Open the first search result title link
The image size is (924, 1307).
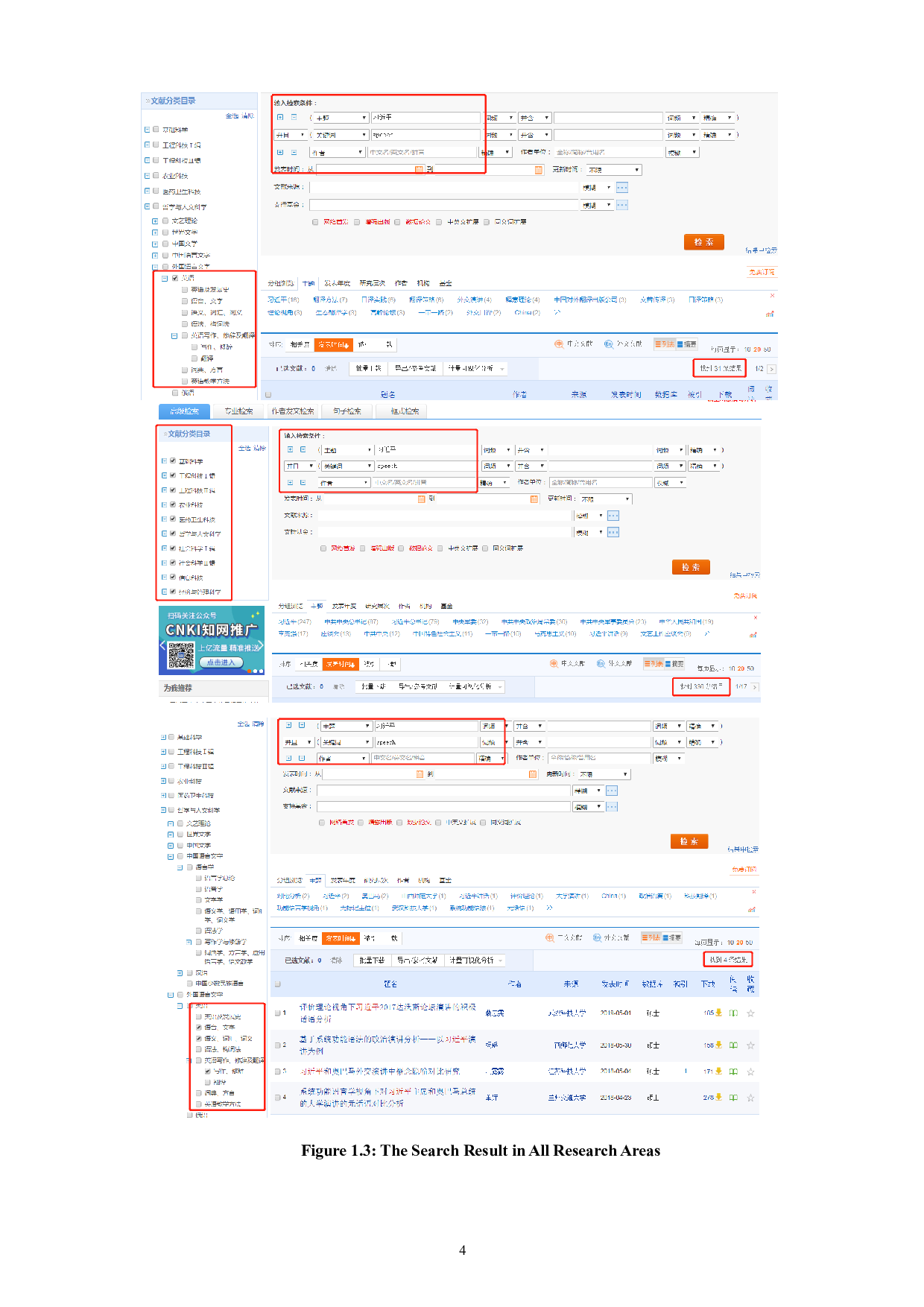[x=387, y=1007]
